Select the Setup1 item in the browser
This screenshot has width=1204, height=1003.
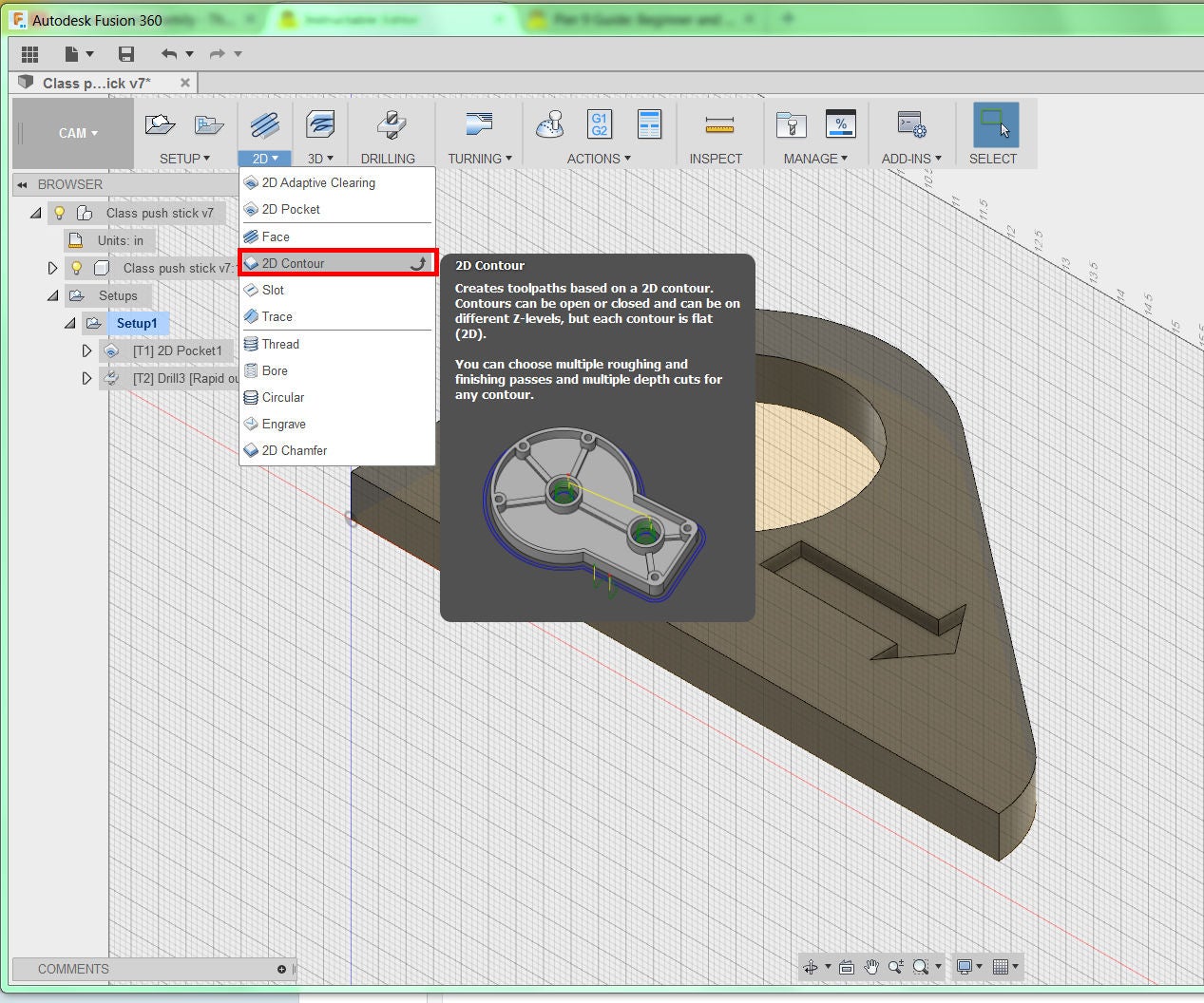pos(138,323)
